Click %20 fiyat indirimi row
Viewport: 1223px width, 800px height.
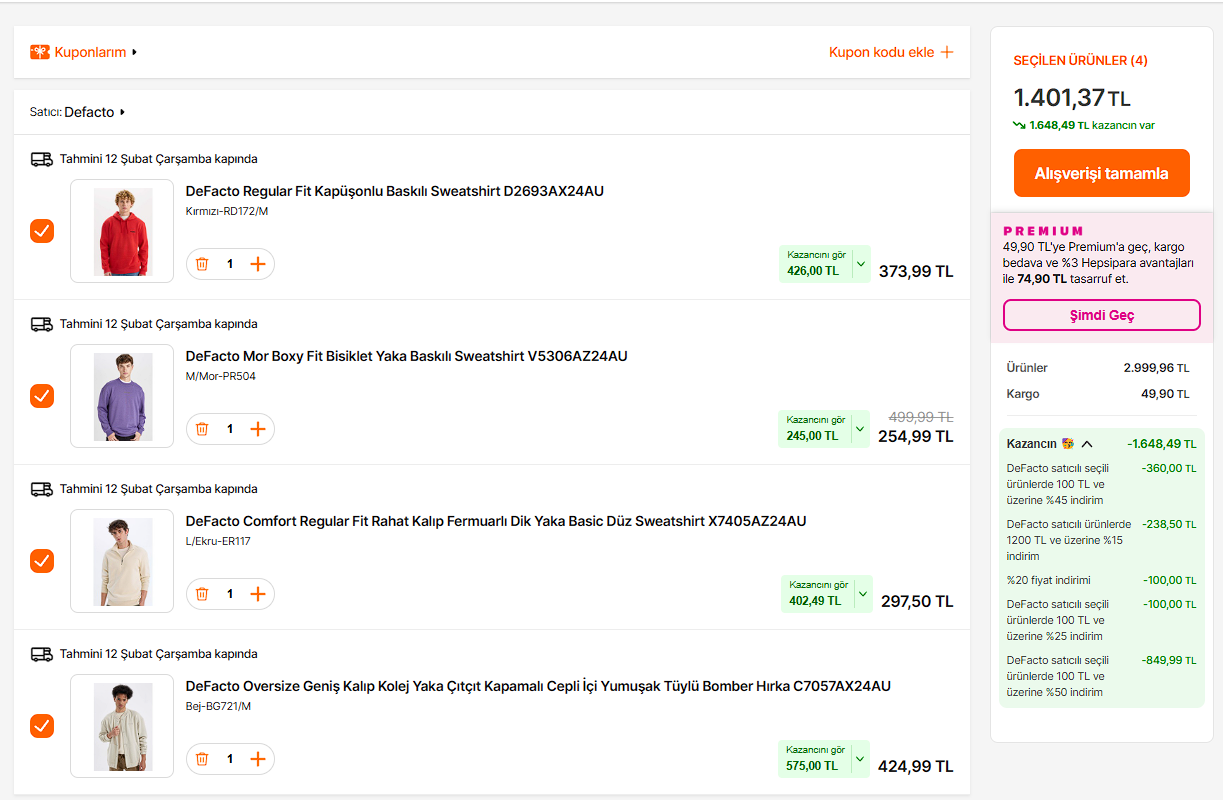(x=1101, y=580)
